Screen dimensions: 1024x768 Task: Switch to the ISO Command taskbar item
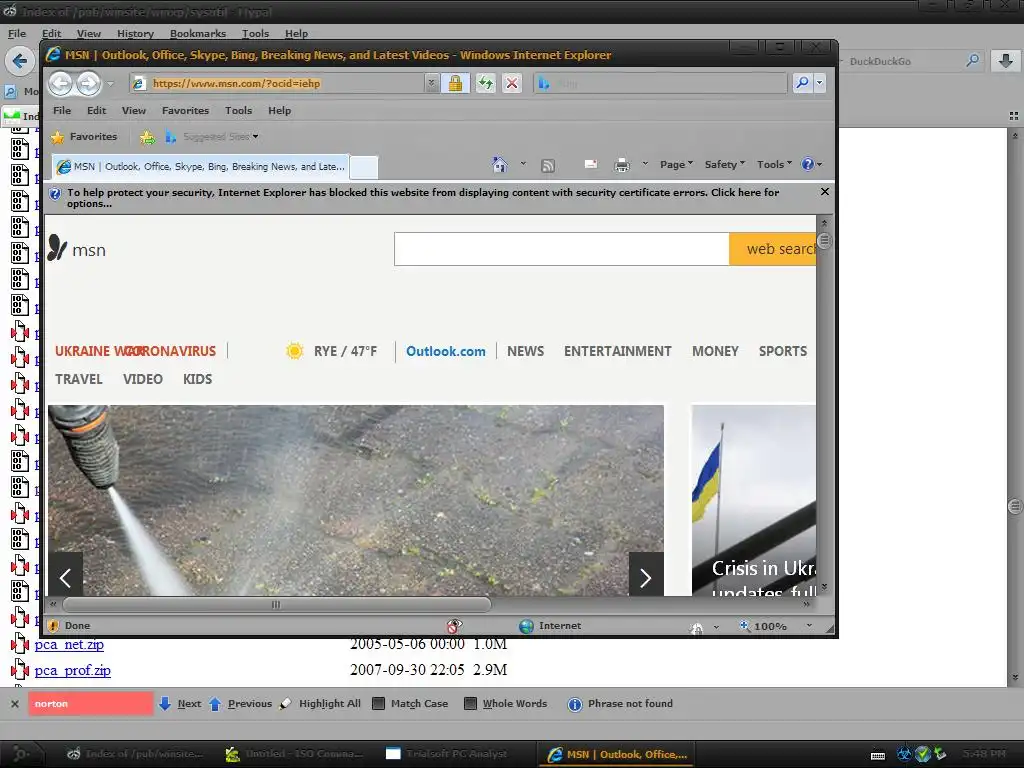point(295,754)
